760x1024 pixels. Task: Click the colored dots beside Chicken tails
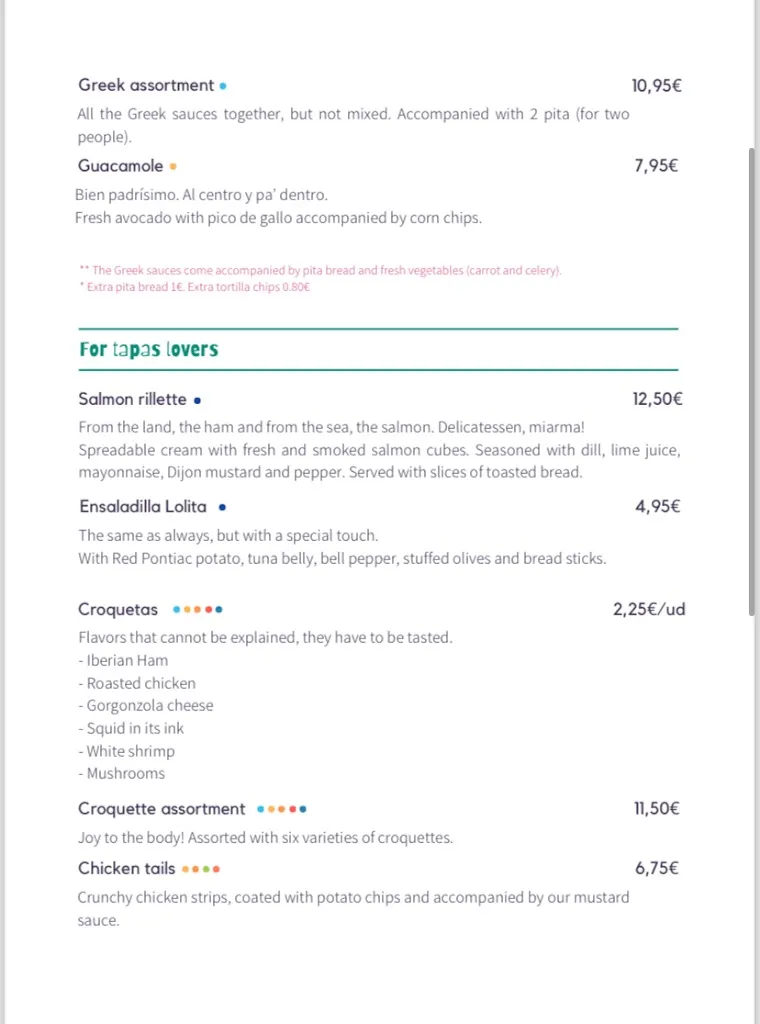point(200,869)
